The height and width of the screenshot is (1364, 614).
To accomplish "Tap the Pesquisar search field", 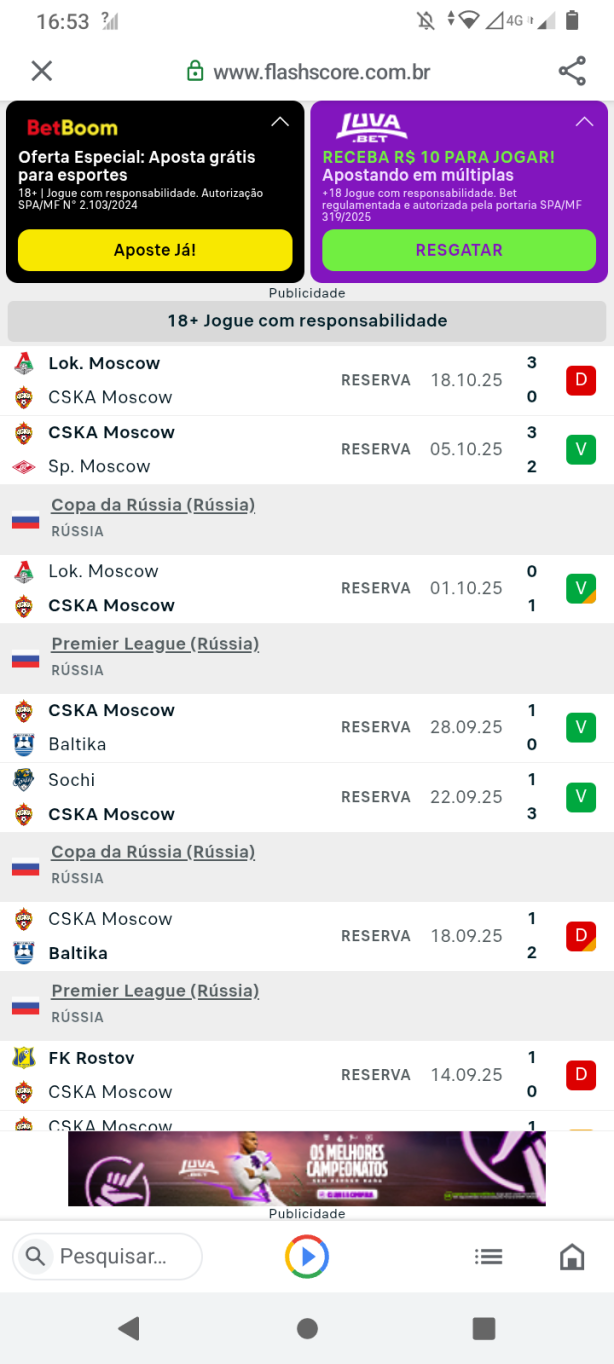I will coord(107,1256).
